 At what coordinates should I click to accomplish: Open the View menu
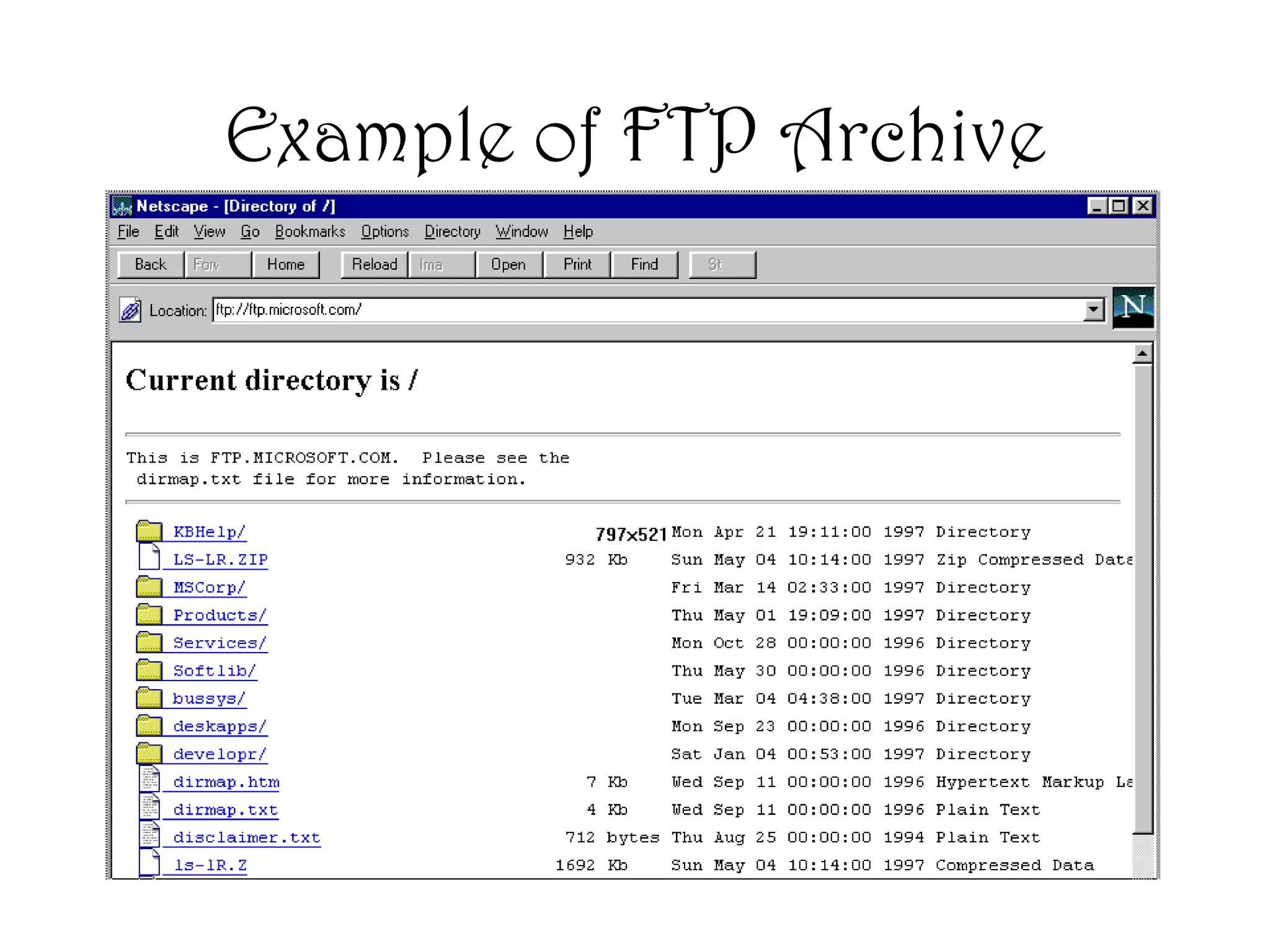[209, 231]
